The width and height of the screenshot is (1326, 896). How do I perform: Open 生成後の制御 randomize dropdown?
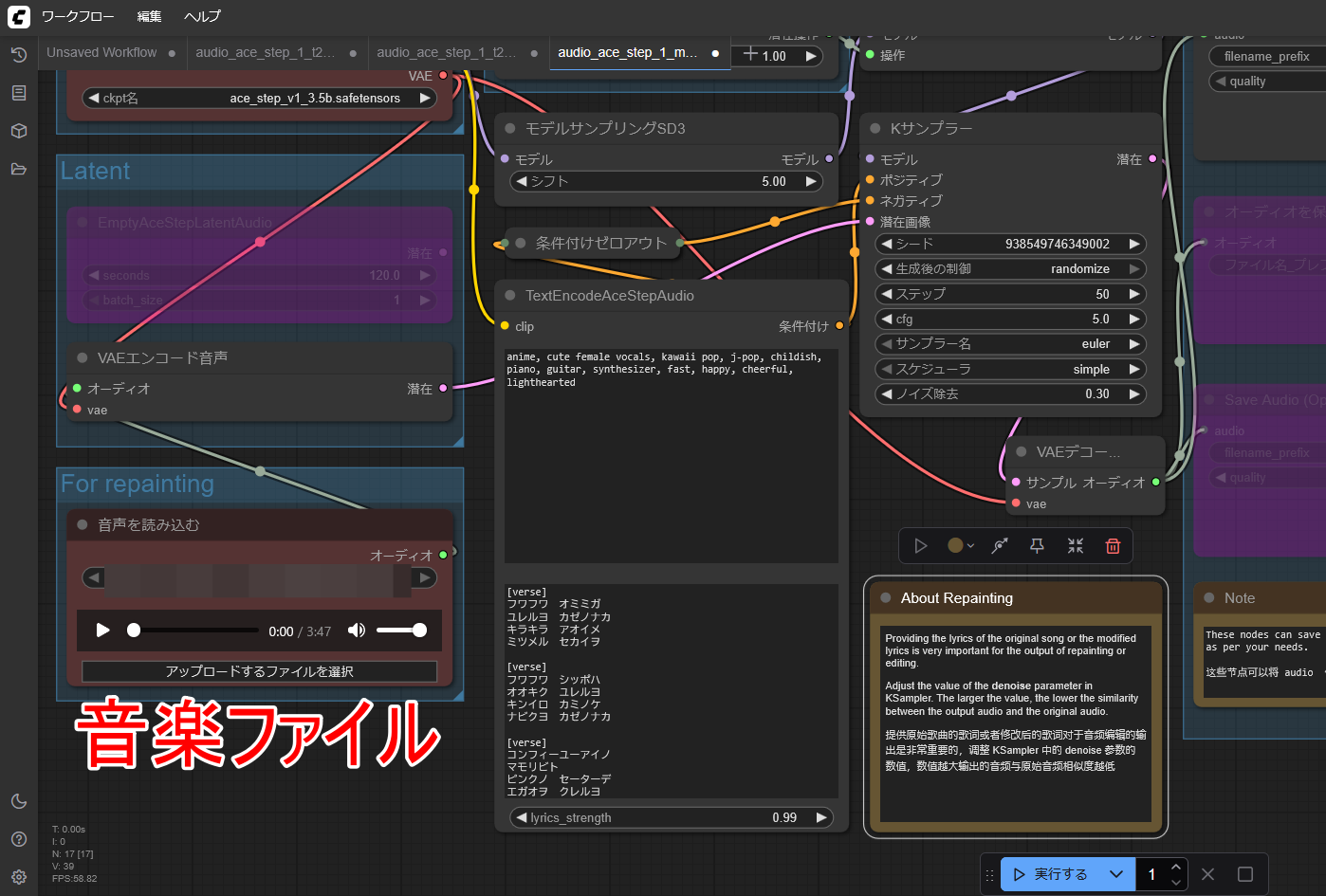1010,268
